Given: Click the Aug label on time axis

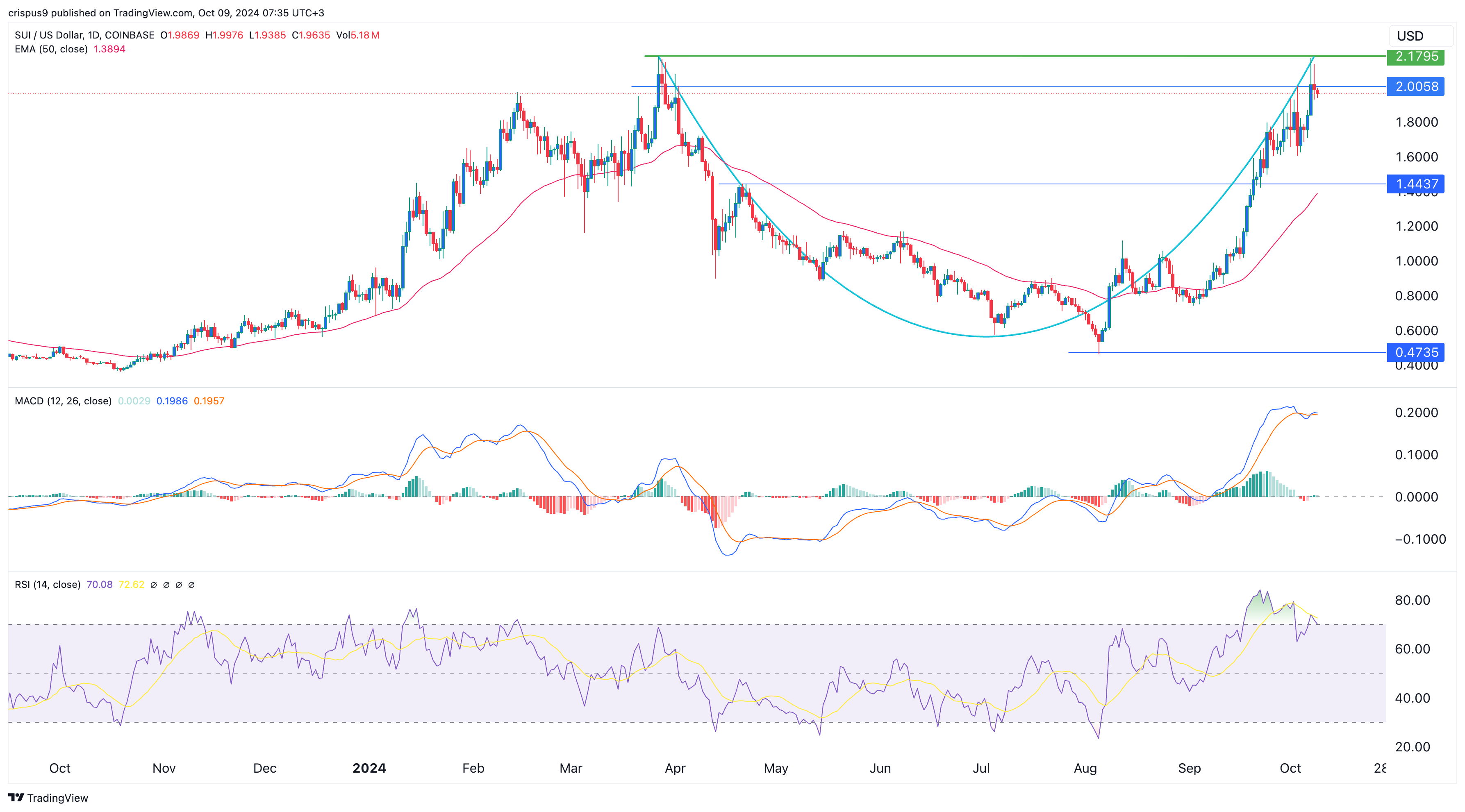Looking at the screenshot, I should pos(1085,768).
